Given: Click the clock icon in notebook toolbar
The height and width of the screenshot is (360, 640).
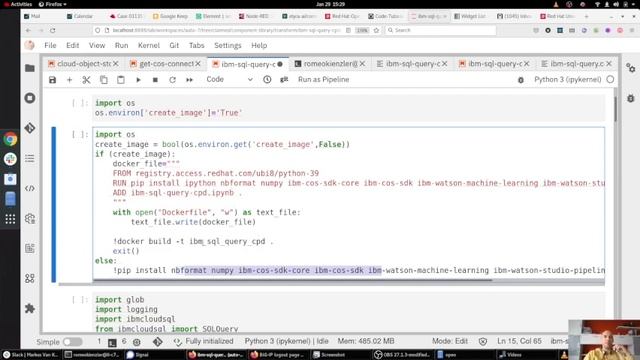Looking at the screenshot, I should click(267, 80).
